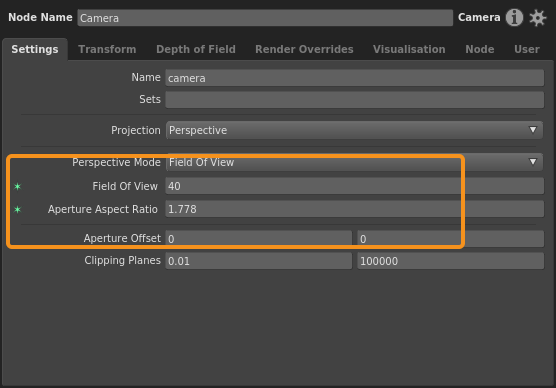Click the Name field containing camera
The image size is (556, 388).
(x=354, y=78)
